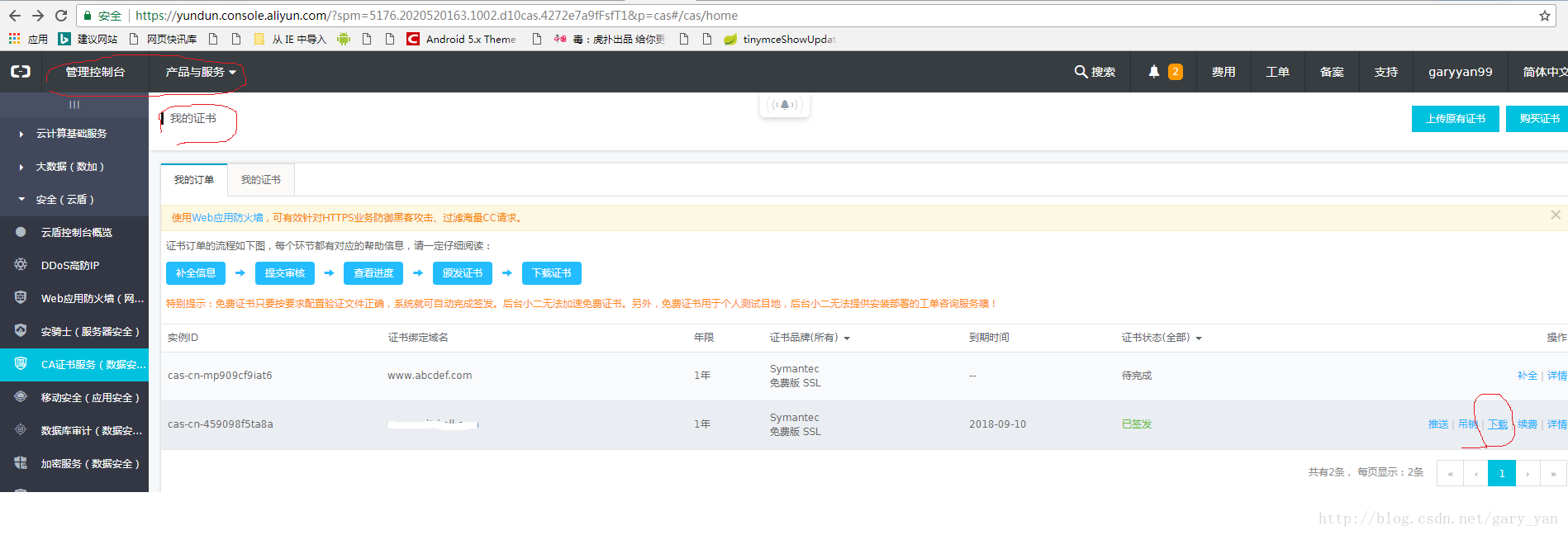Open 费用 in the top bar
The image size is (1568, 535).
1224,72
